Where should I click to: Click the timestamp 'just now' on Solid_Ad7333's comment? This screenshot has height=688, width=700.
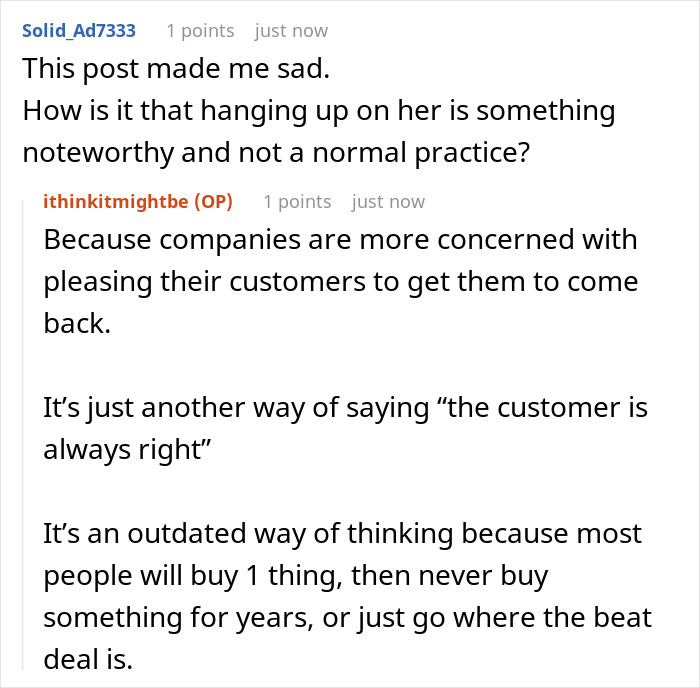click(291, 31)
